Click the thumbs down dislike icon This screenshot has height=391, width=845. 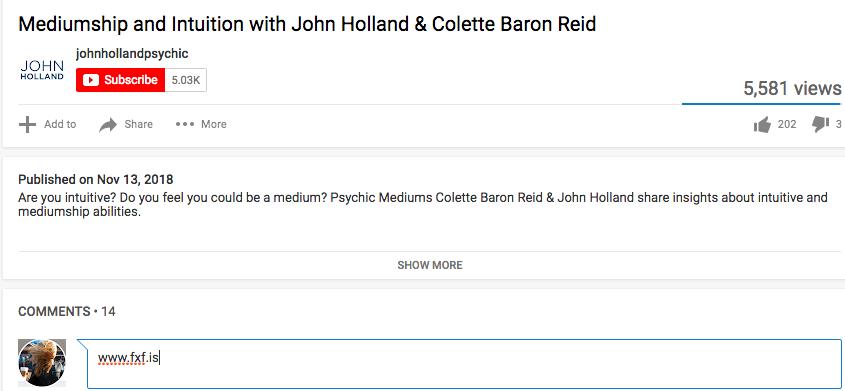click(x=820, y=124)
